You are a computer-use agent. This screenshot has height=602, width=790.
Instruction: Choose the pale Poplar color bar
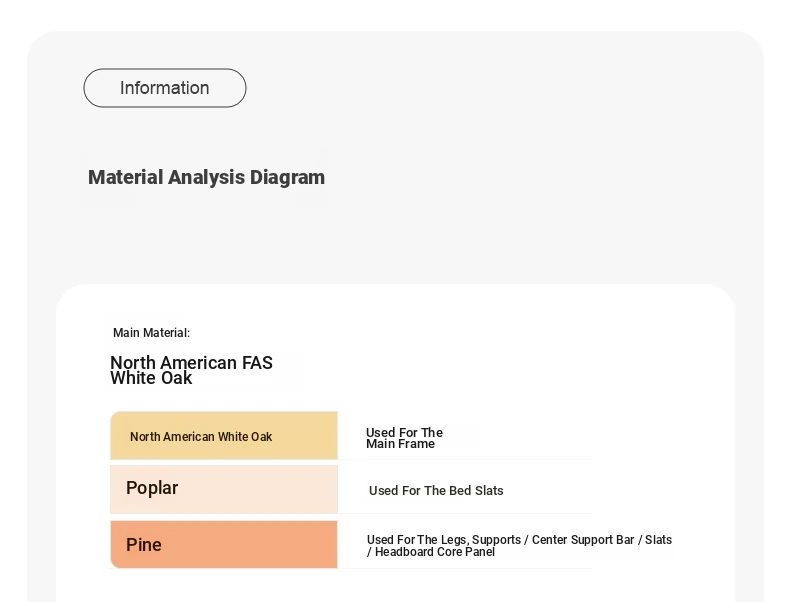pos(224,490)
